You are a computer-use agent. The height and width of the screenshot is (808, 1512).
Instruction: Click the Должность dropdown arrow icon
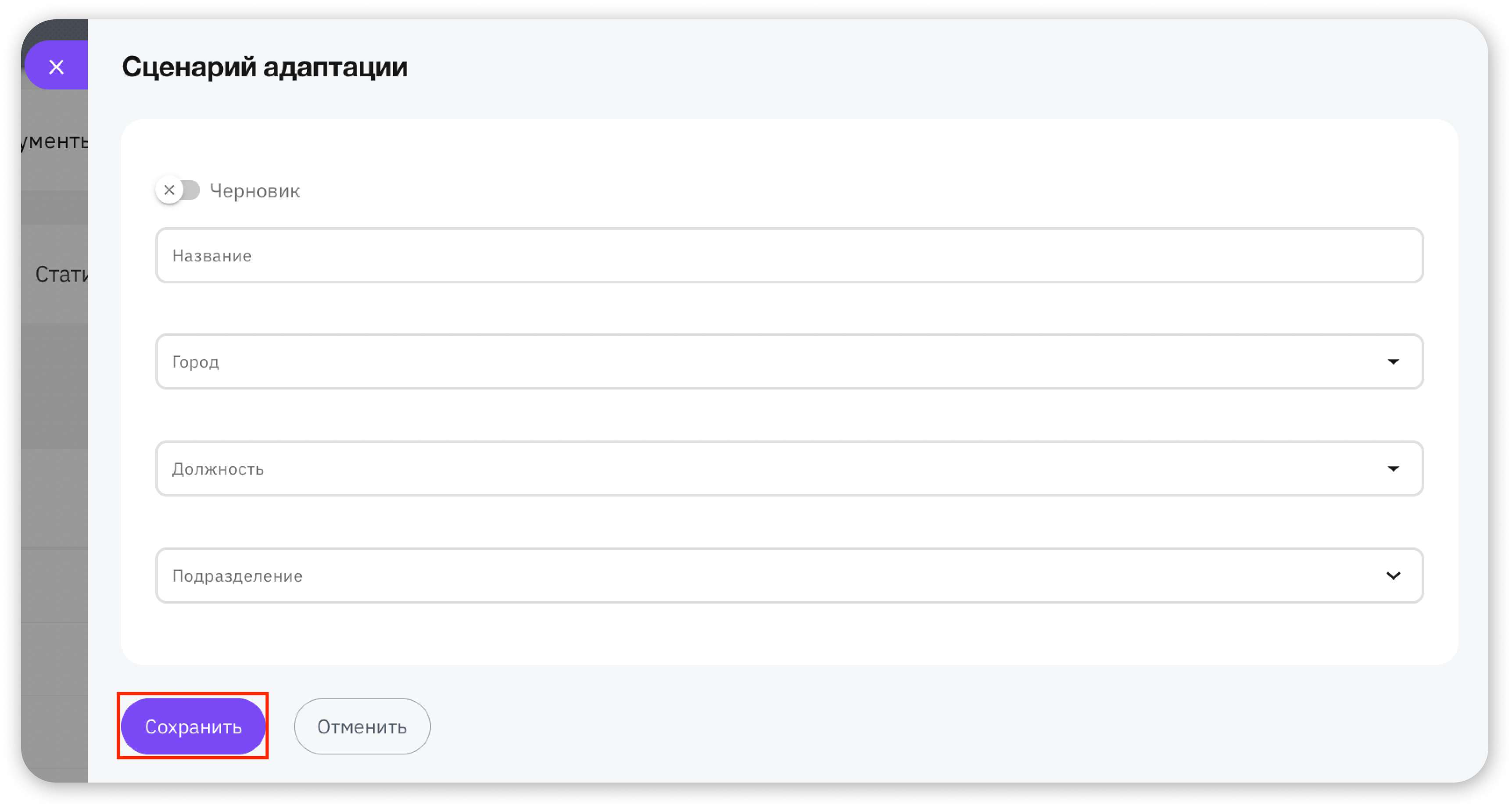tap(1393, 468)
